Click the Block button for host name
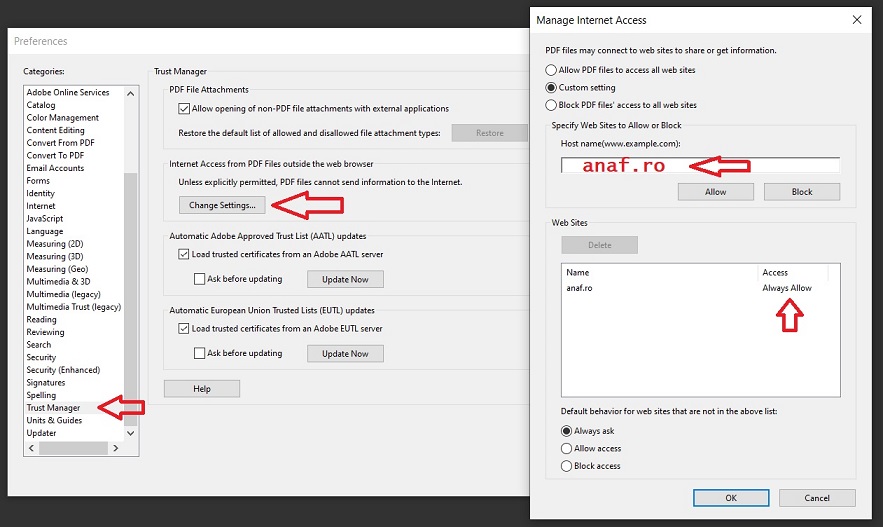The height and width of the screenshot is (527, 883). point(801,191)
